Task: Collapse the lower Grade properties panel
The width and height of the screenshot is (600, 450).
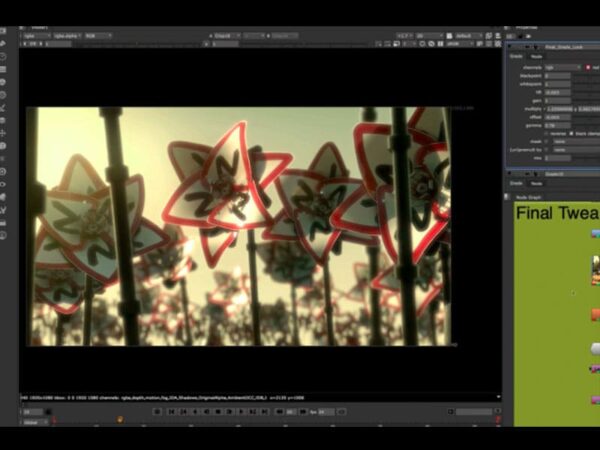Action: coord(510,174)
